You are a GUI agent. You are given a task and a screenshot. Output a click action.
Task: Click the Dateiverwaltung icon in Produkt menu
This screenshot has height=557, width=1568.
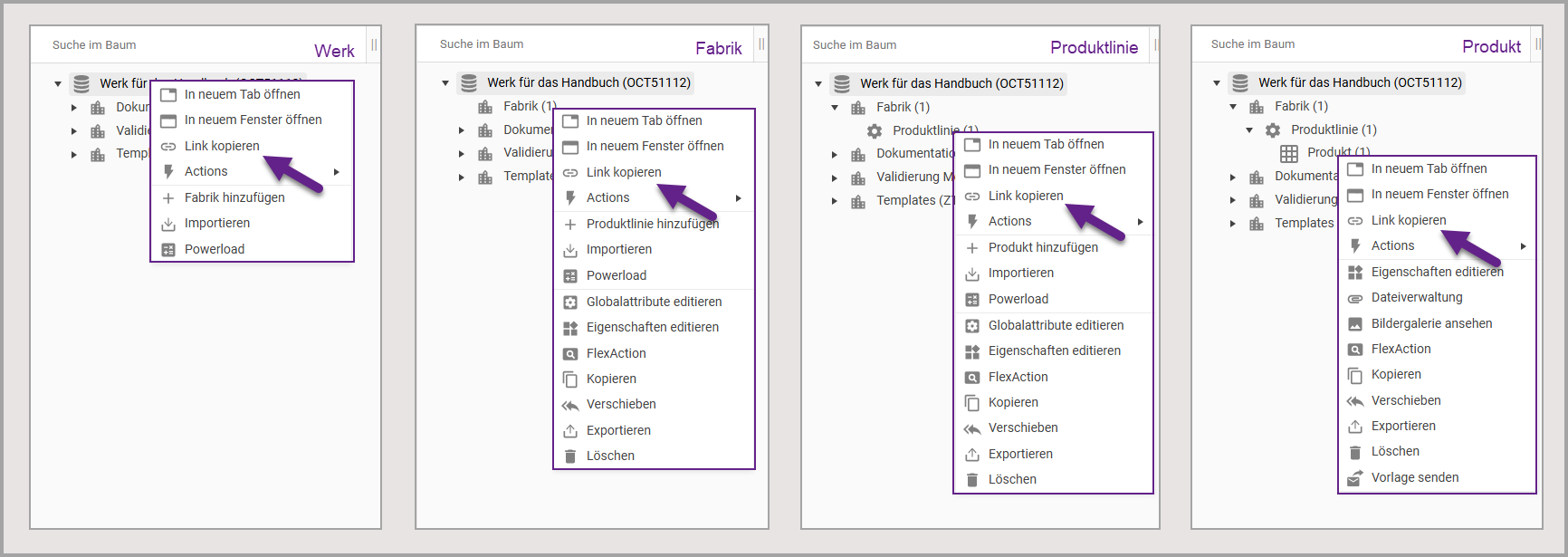point(1355,298)
